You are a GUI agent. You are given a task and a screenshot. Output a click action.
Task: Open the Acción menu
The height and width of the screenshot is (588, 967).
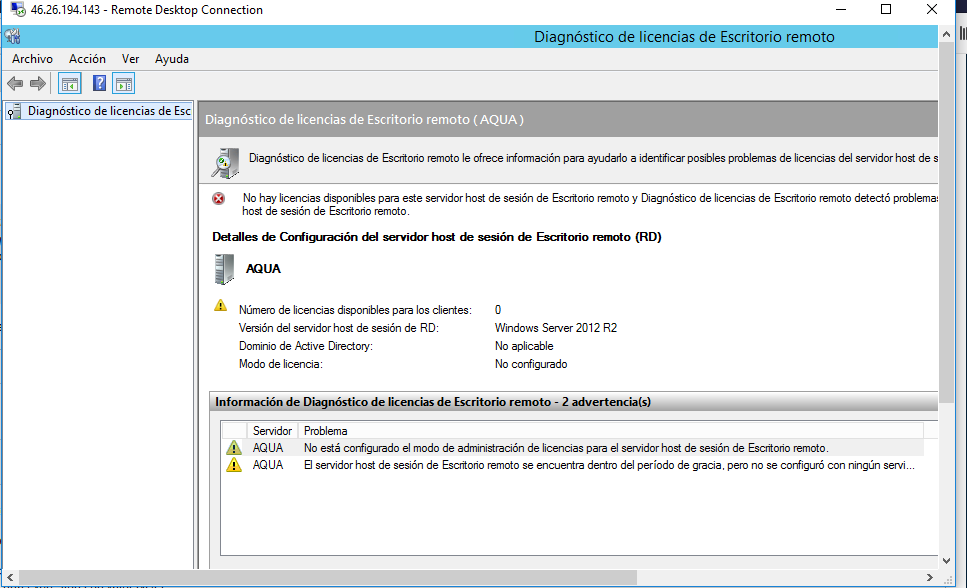click(87, 59)
